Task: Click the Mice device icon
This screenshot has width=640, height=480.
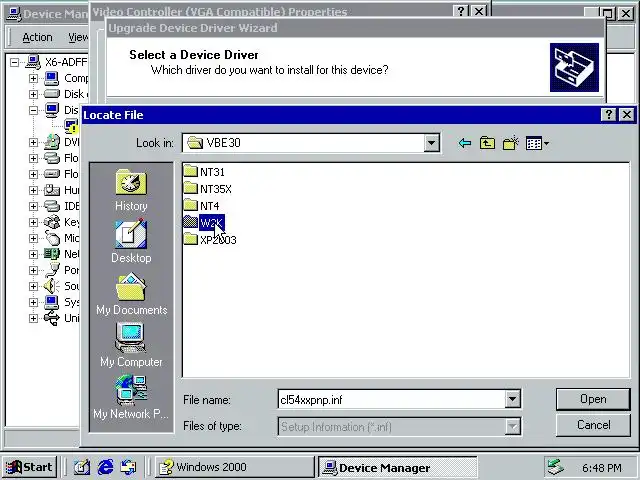Action: tap(52, 238)
